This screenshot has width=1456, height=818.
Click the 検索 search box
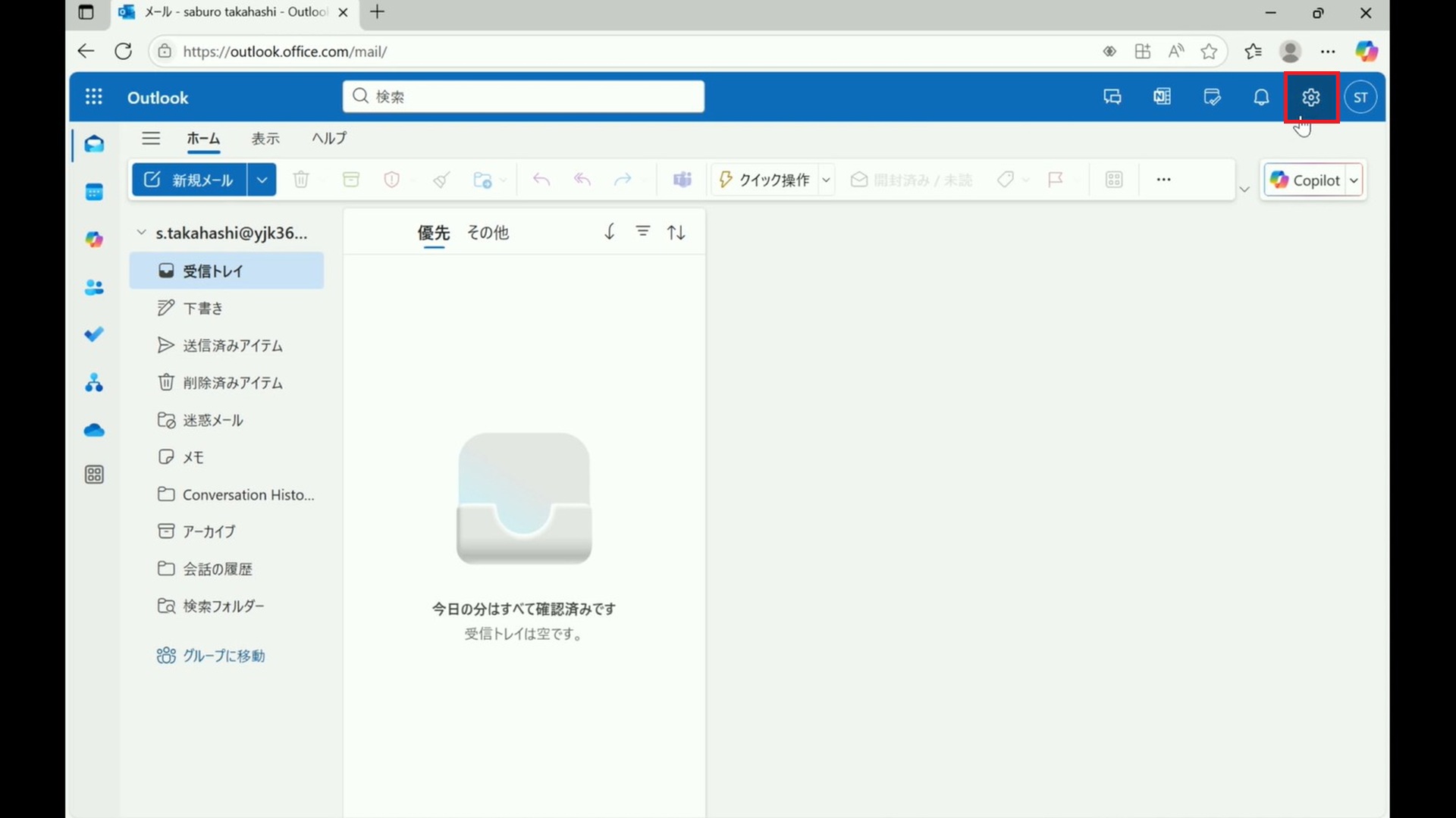pyautogui.click(x=523, y=96)
